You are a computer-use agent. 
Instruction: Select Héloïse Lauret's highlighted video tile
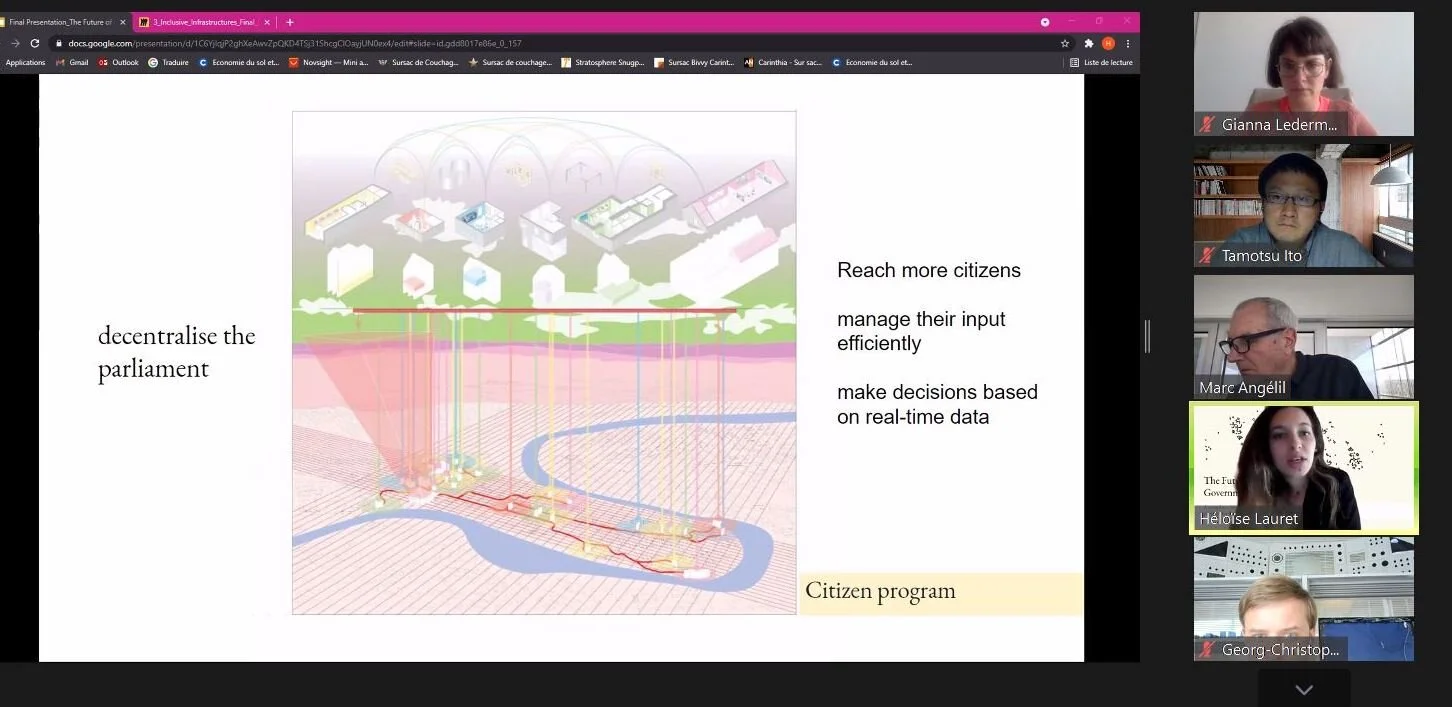1304,468
